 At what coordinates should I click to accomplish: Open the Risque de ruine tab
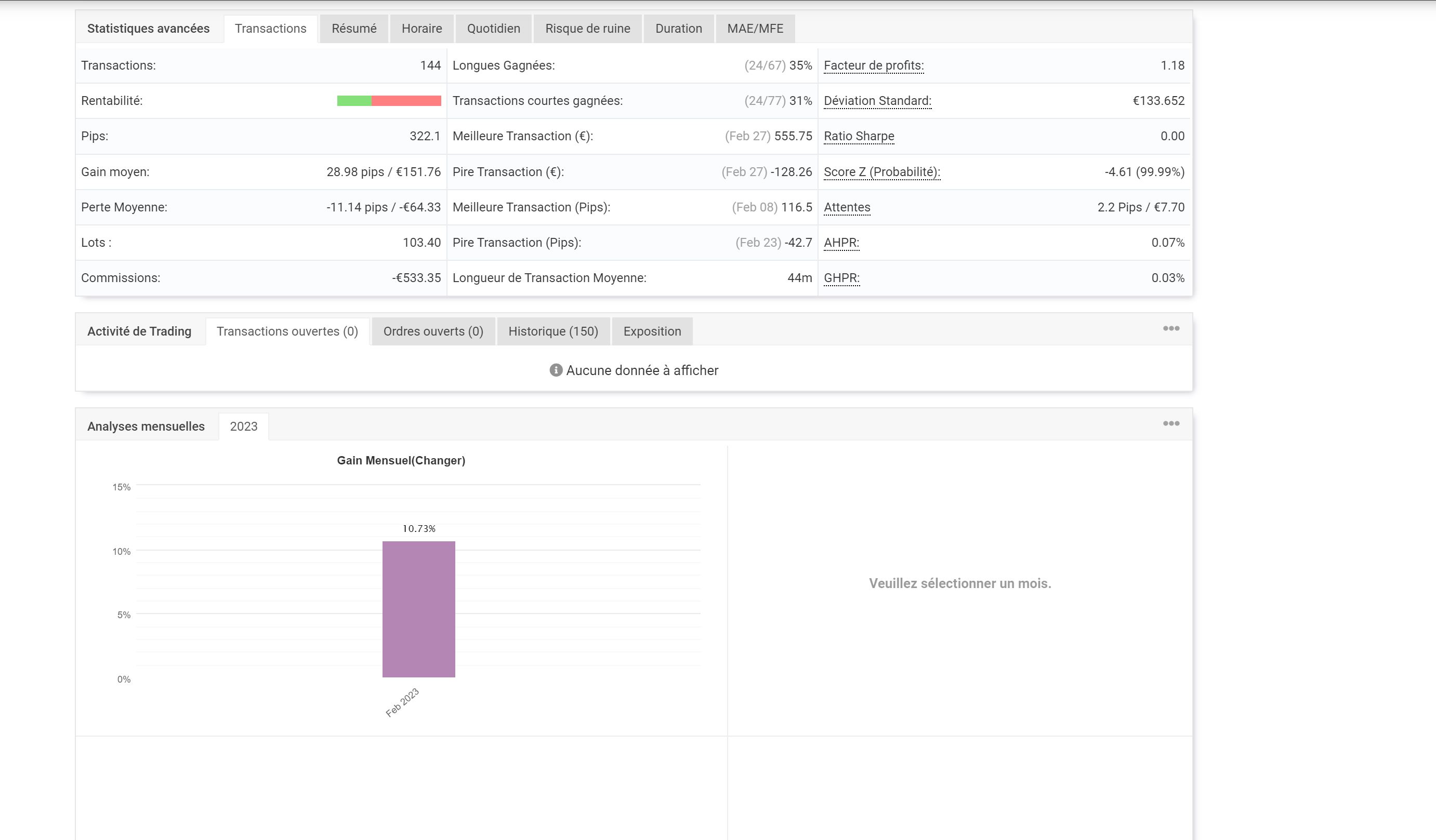pos(587,29)
